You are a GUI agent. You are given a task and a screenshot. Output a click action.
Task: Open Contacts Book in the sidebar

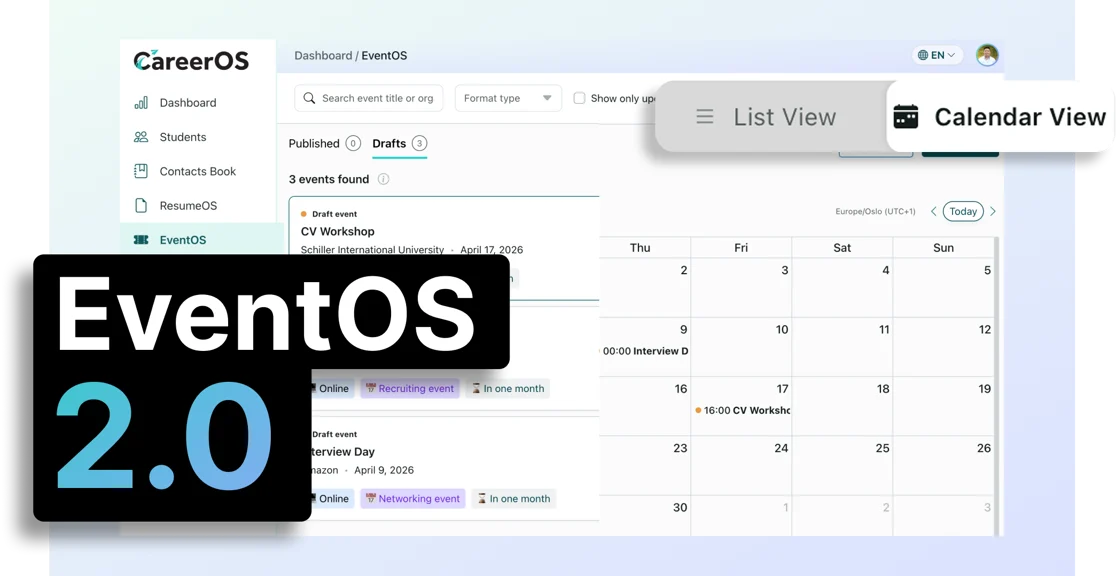coord(198,171)
